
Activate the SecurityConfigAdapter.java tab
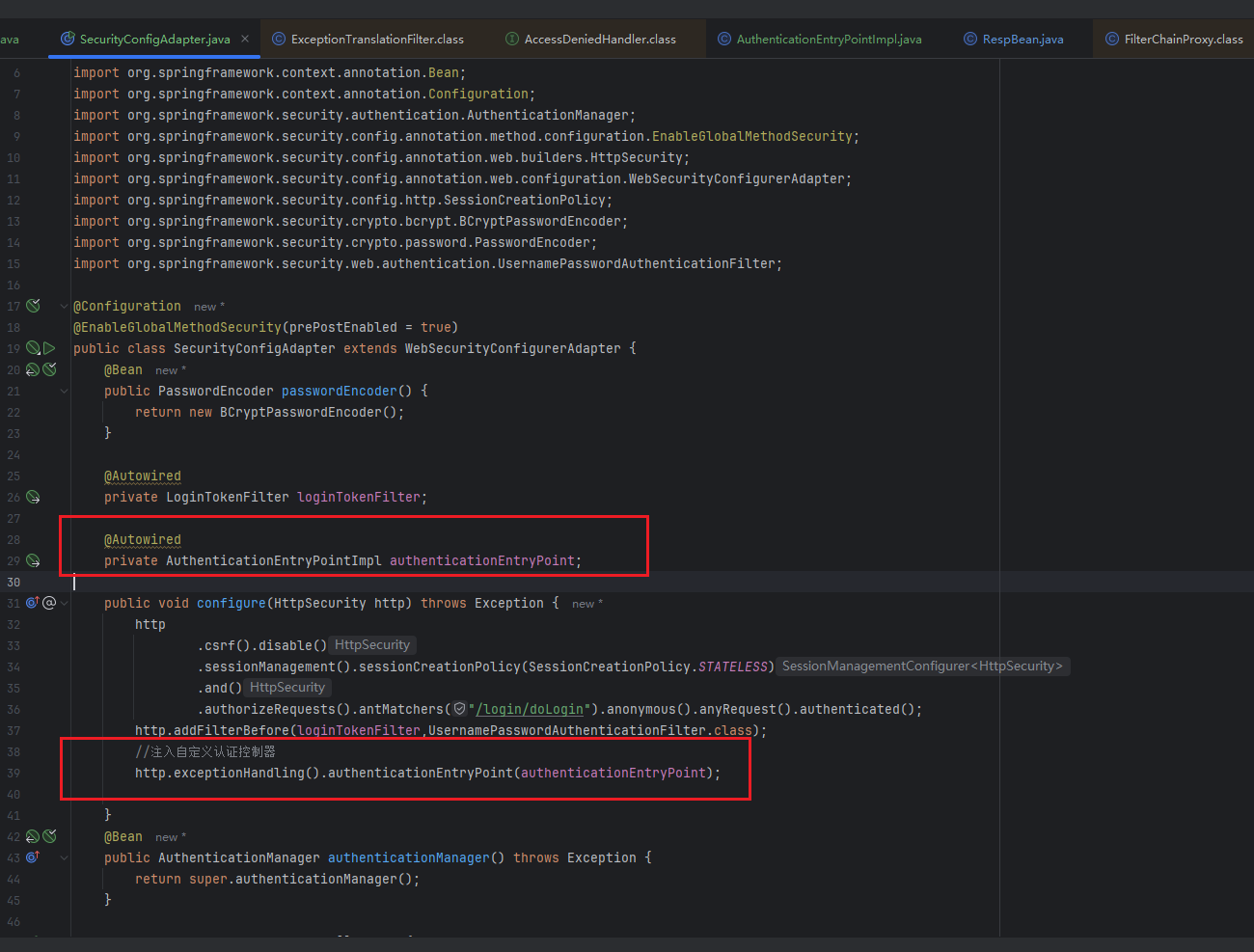[x=154, y=40]
